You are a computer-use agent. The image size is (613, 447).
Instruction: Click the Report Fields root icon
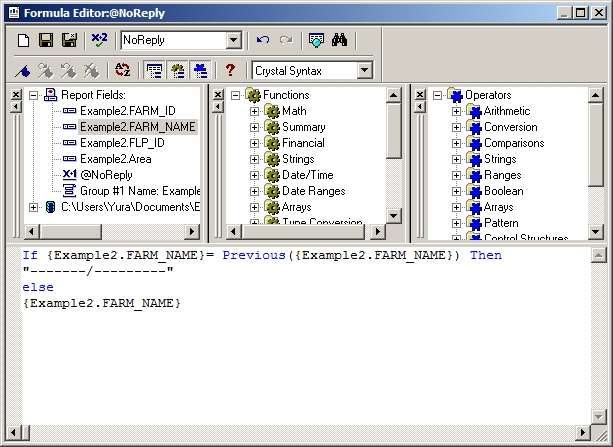pos(50,95)
